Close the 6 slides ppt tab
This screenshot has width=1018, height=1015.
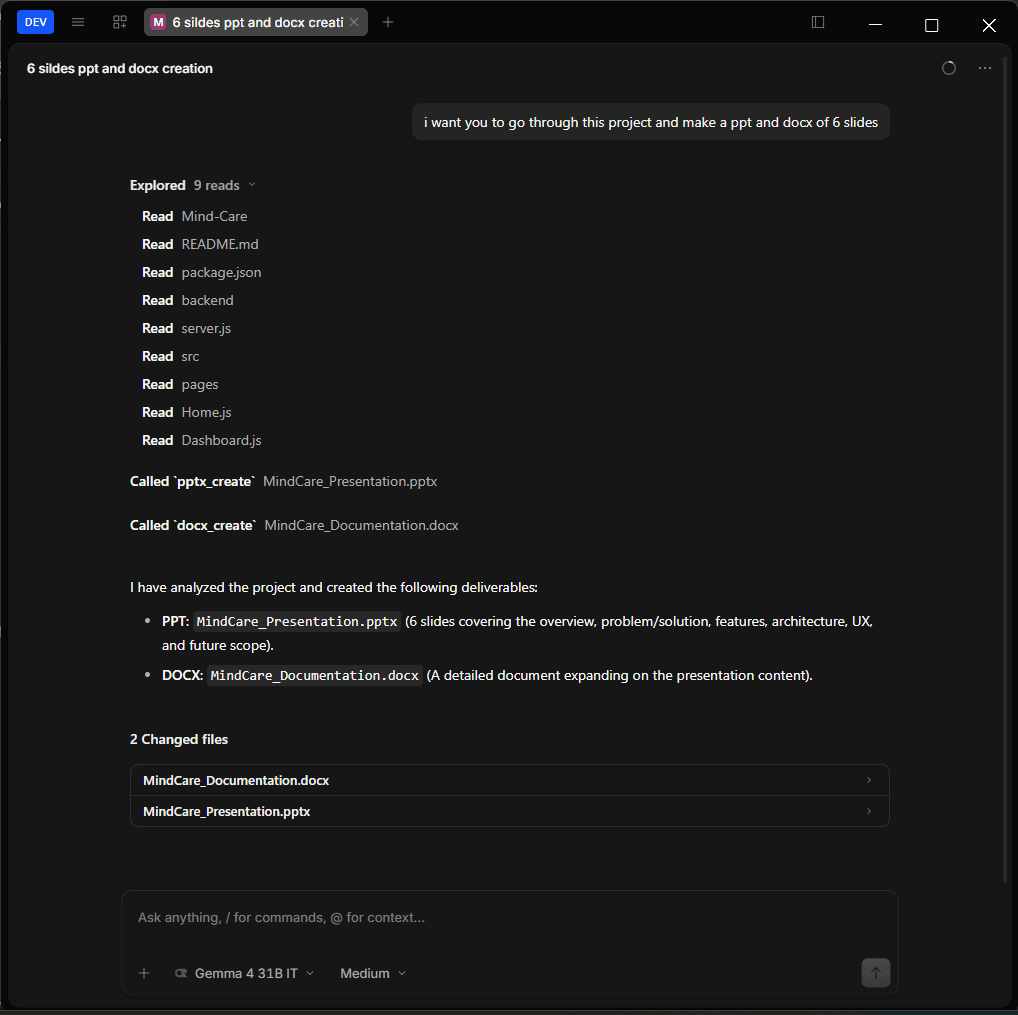[x=354, y=22]
